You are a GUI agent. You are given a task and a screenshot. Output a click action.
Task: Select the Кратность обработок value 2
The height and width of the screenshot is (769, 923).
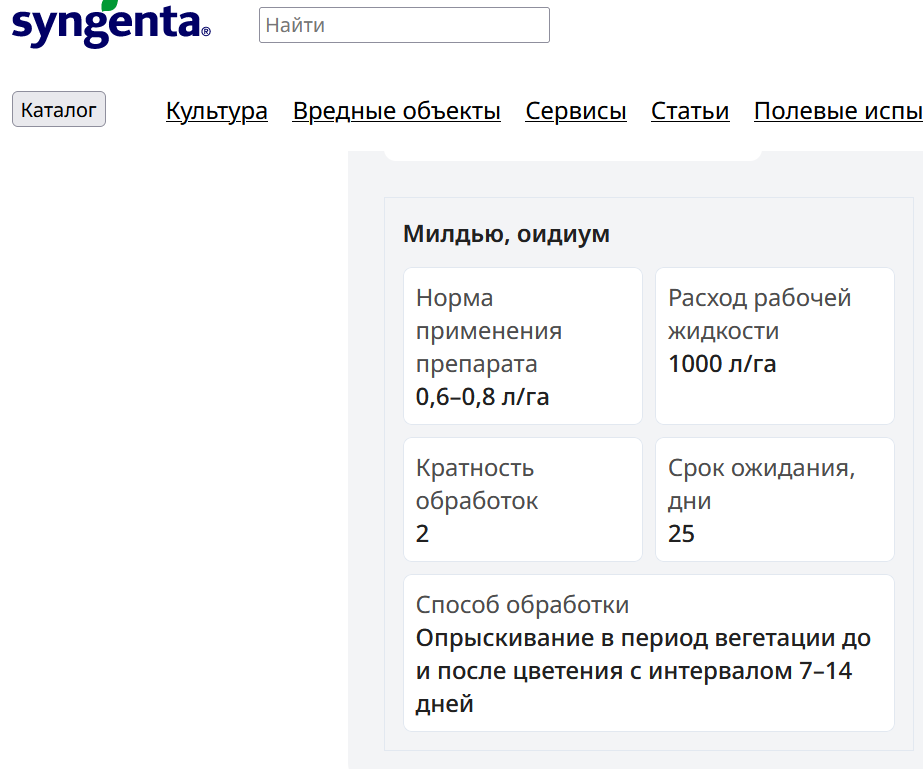(422, 533)
